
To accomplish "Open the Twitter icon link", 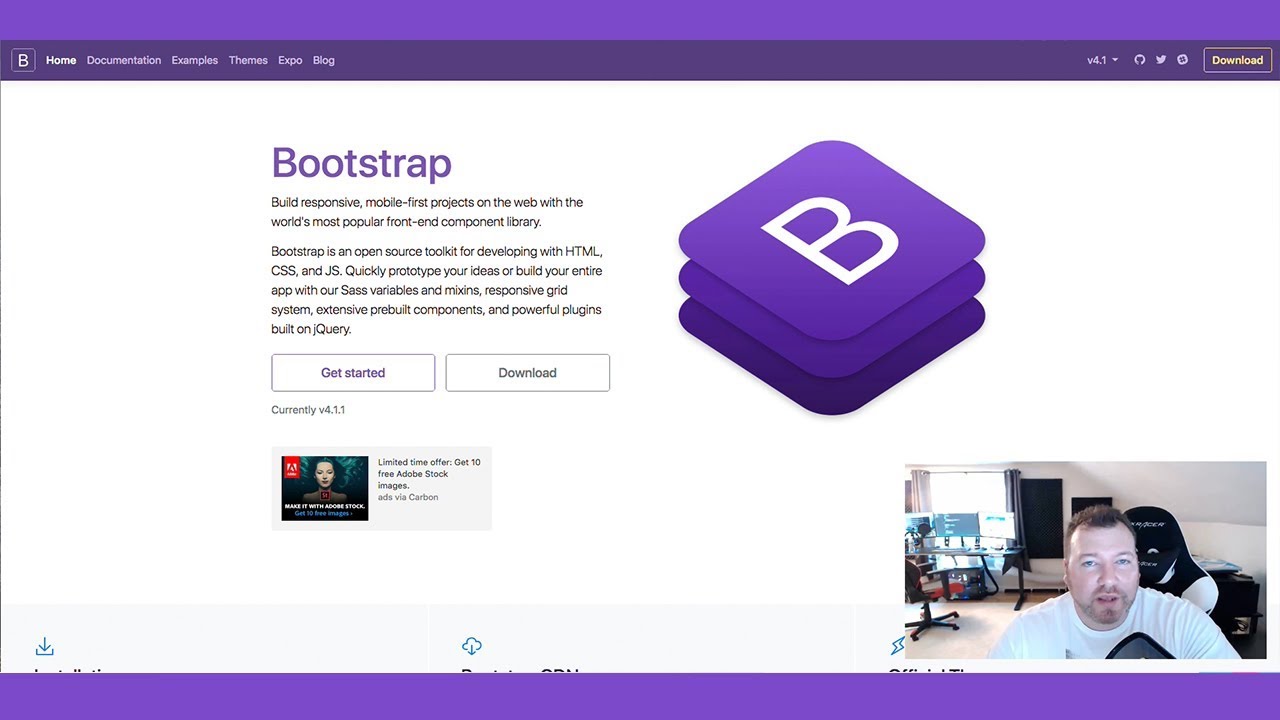I will tap(1161, 60).
